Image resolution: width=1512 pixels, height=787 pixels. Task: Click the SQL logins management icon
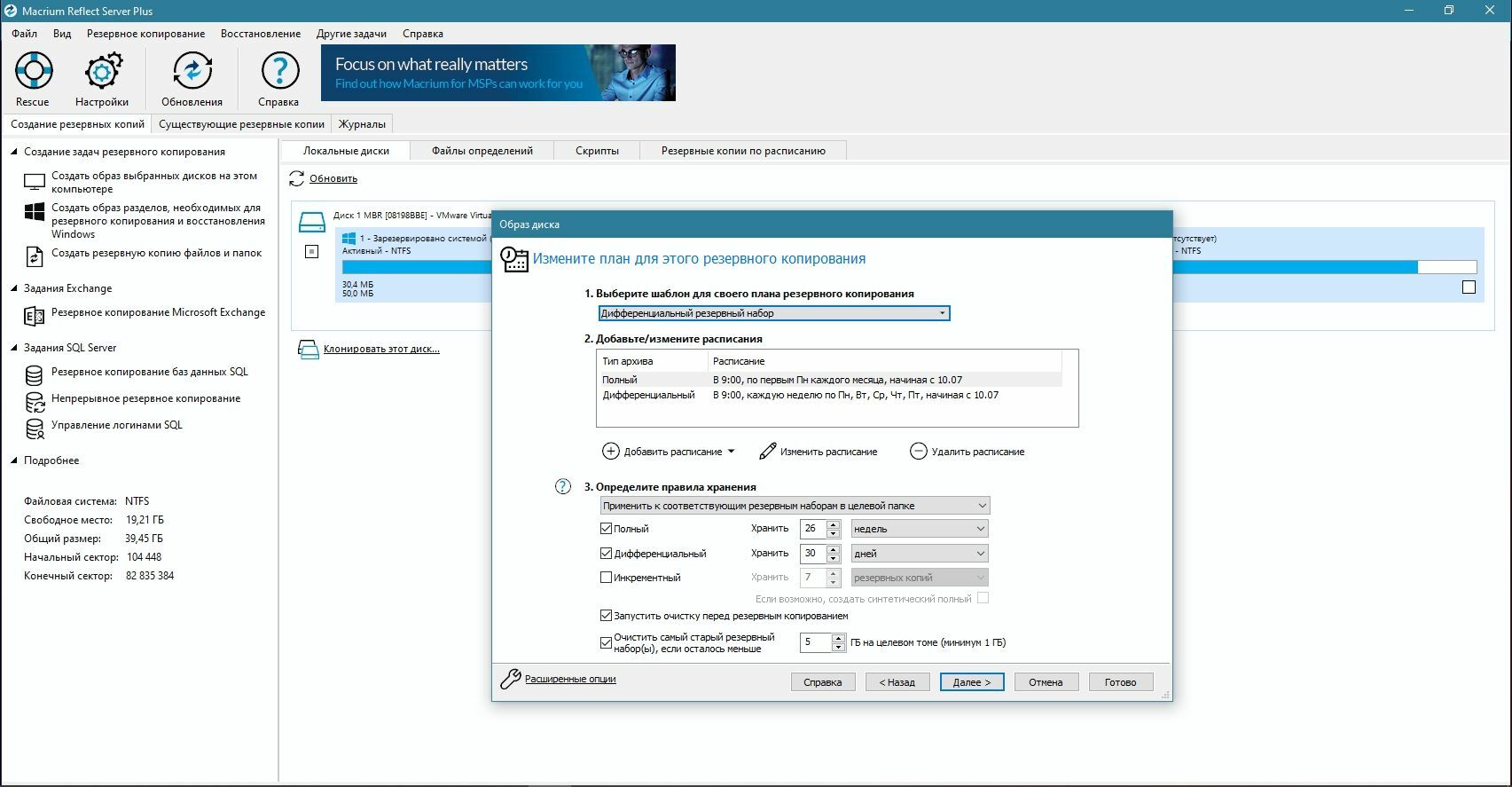pos(35,429)
